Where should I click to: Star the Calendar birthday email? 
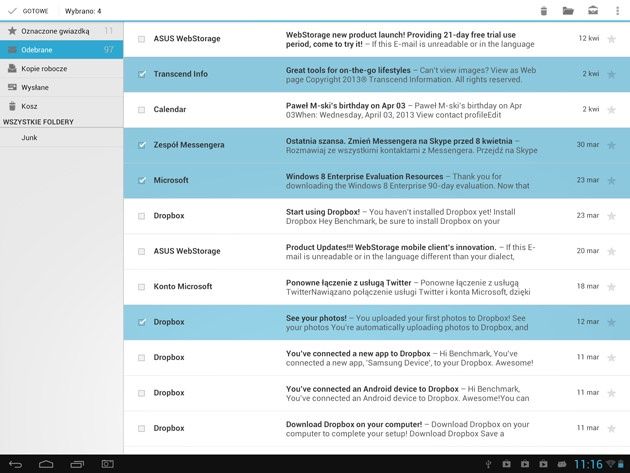[x=612, y=110]
